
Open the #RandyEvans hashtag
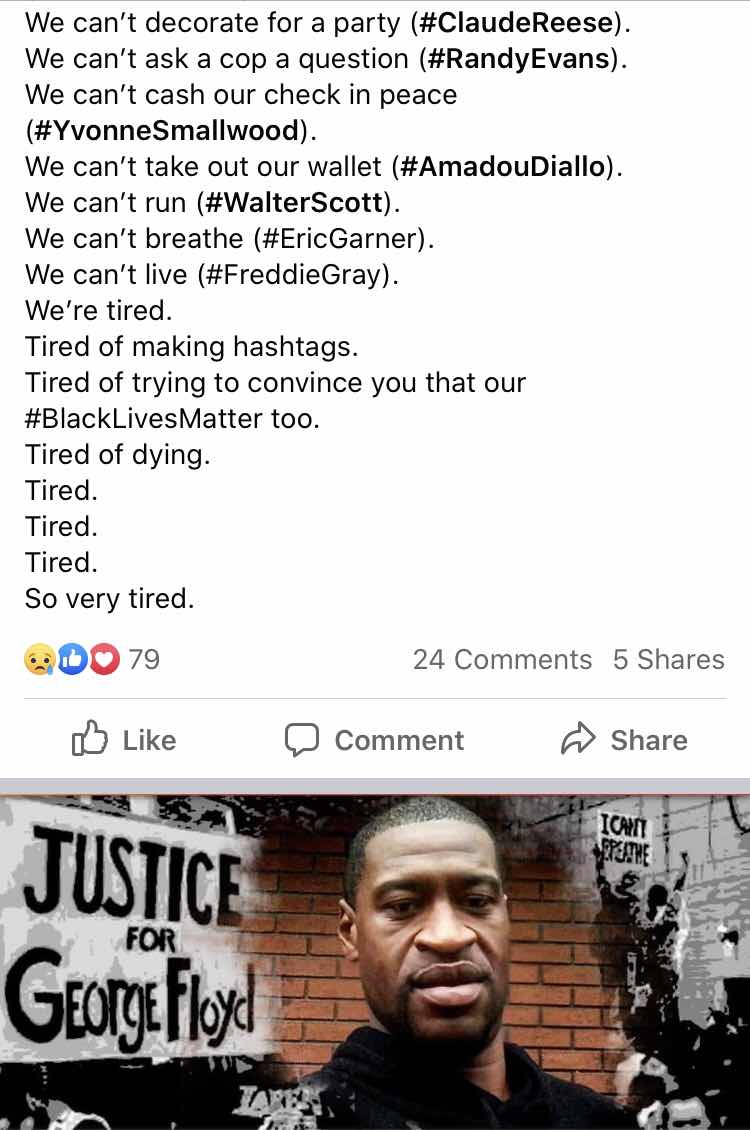pyautogui.click(x=519, y=58)
